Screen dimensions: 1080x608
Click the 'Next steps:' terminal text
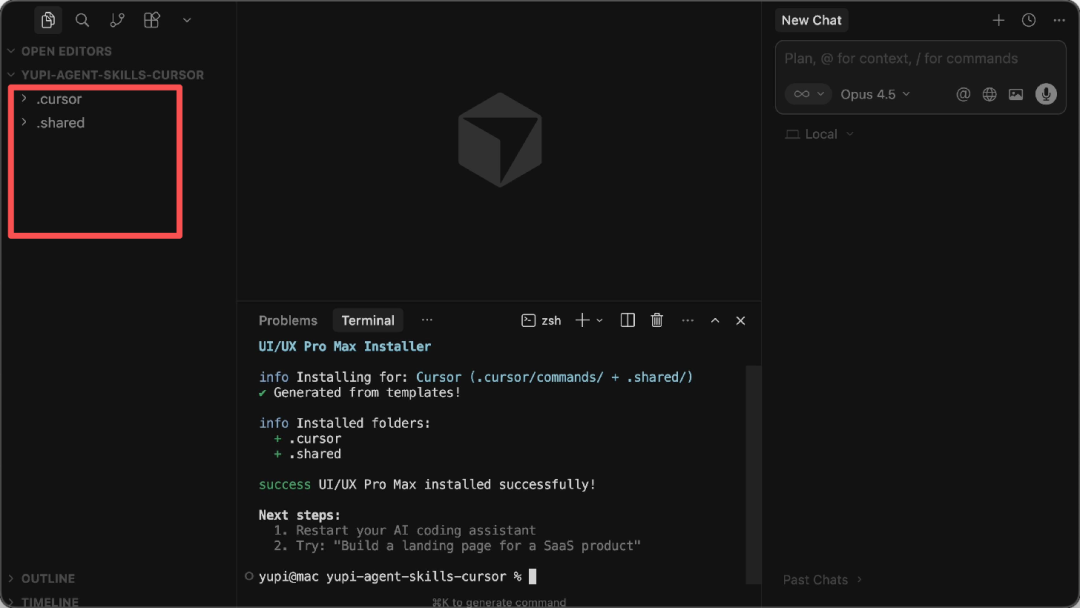pyautogui.click(x=299, y=515)
